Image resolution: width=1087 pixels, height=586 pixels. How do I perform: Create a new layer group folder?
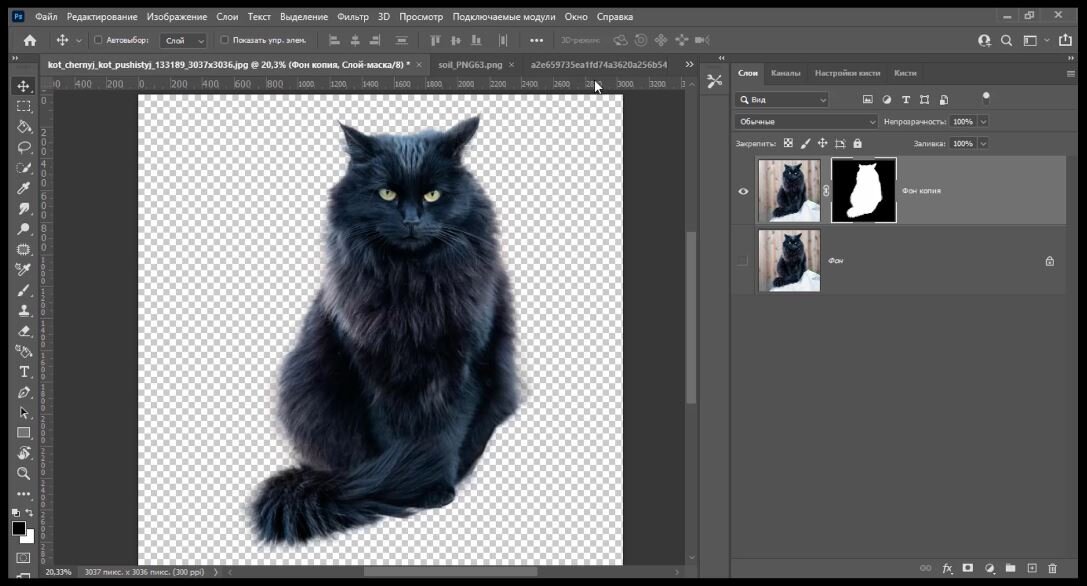tap(1010, 569)
